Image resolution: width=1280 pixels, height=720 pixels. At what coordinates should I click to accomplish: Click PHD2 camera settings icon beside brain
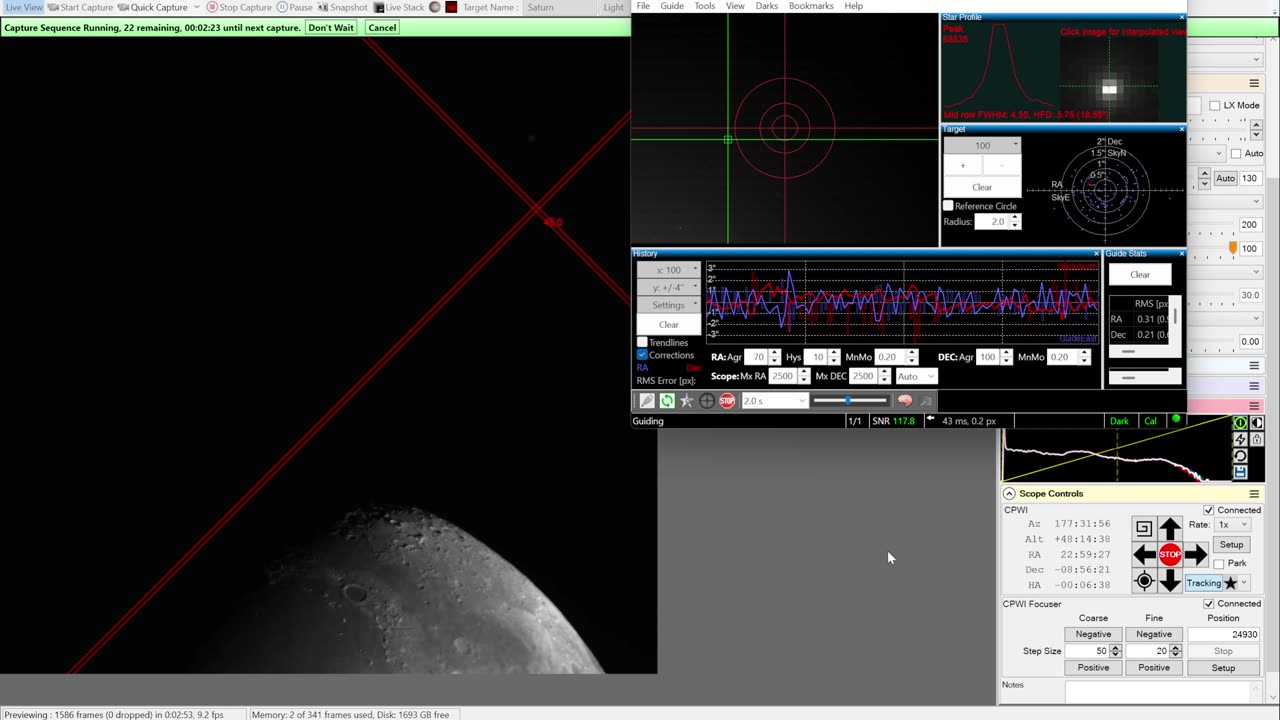click(926, 401)
